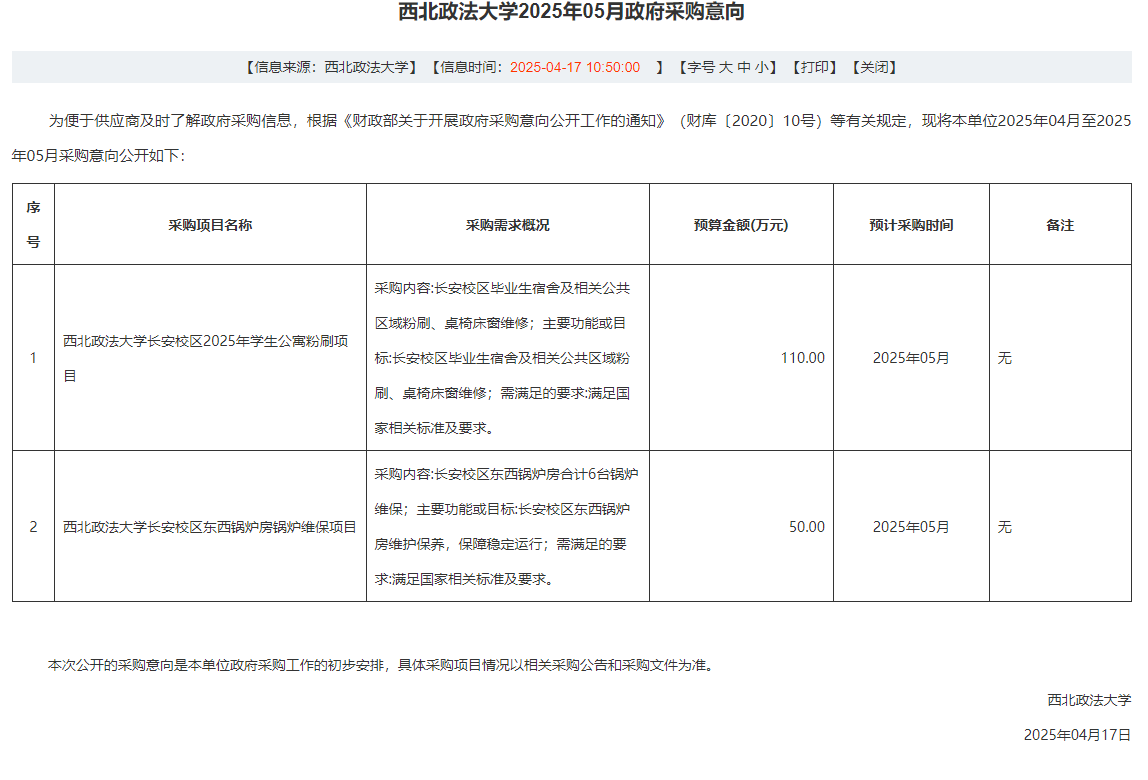Click the 序号 column header
The width and height of the screenshot is (1148, 780).
pos(33,224)
